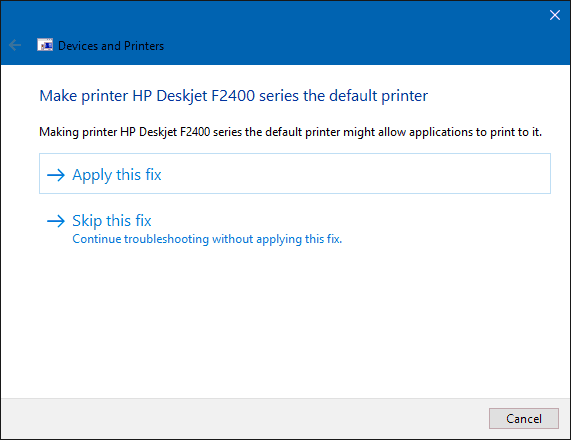Screen dimensions: 571x440
Task: Select the 'Continue troubleshooting without applying this fix' text
Action: [207, 239]
